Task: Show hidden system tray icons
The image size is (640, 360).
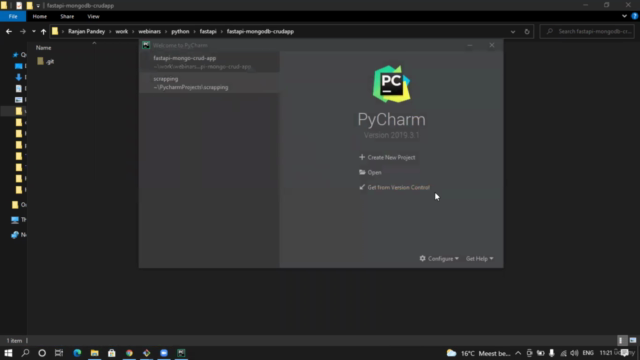Action: [x=518, y=353]
